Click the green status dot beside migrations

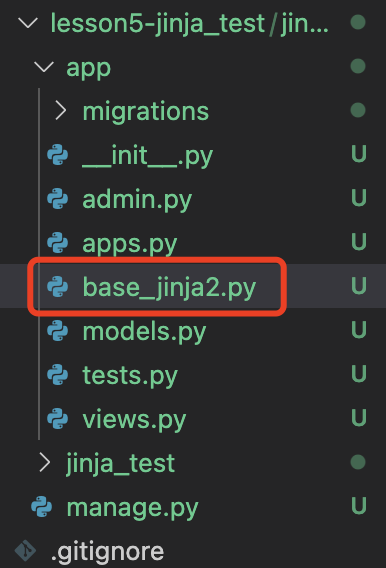358,110
